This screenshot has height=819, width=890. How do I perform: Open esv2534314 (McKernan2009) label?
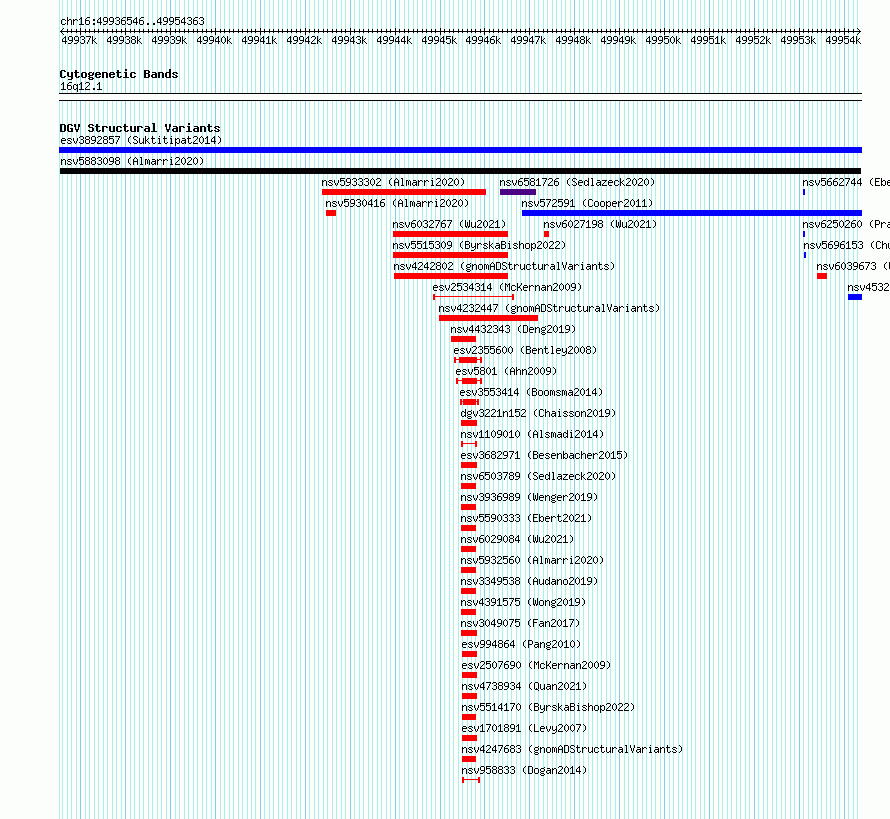(x=507, y=287)
